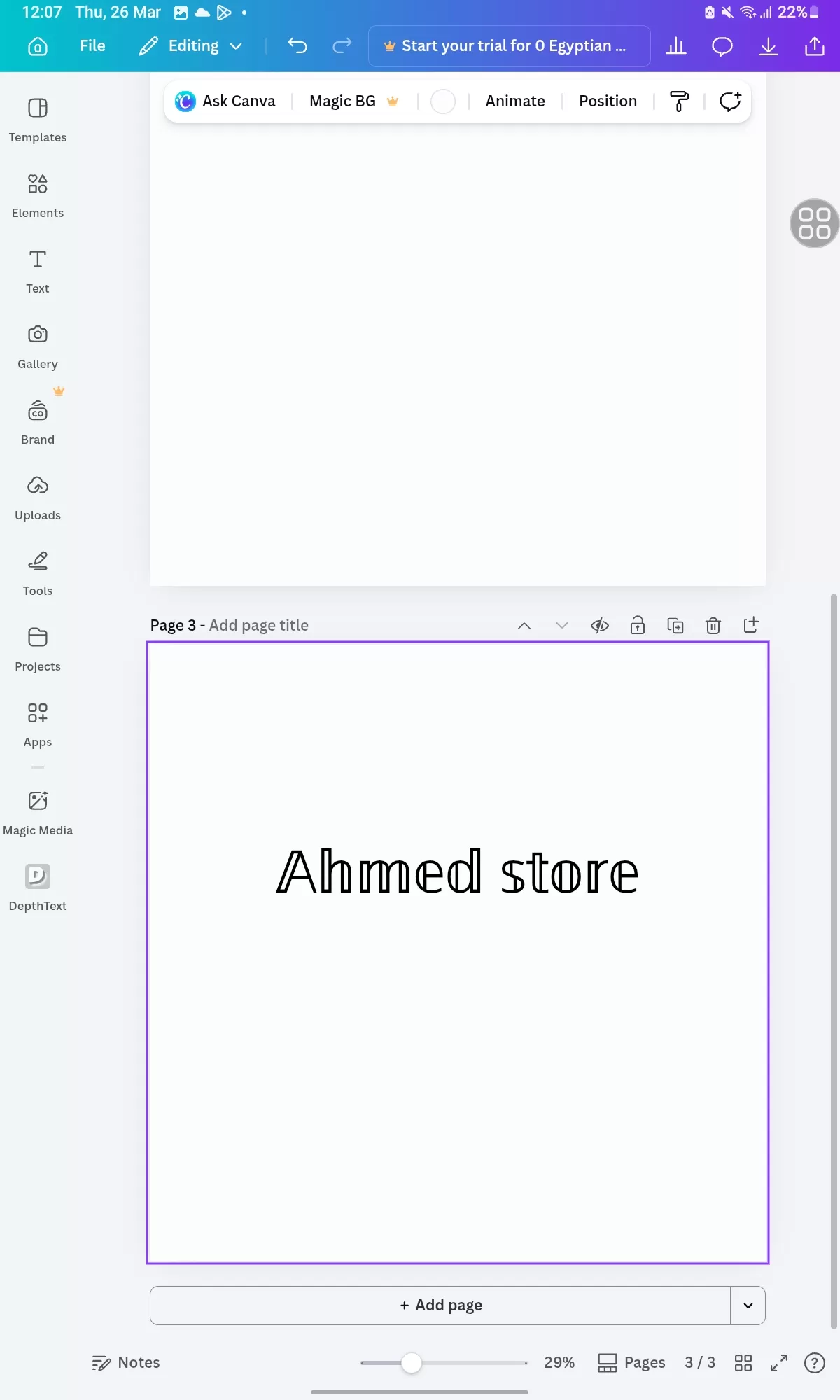Screen dimensions: 840x1400
Task: Click the white background color swatch
Action: (442, 101)
